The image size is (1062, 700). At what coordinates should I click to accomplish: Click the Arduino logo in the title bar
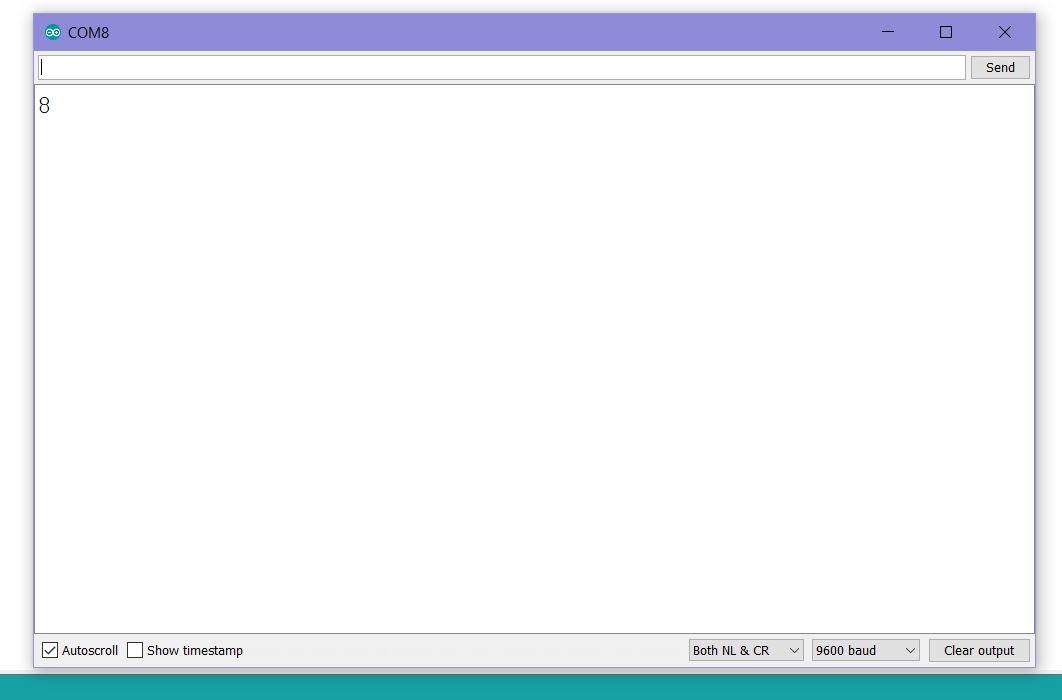[x=54, y=32]
